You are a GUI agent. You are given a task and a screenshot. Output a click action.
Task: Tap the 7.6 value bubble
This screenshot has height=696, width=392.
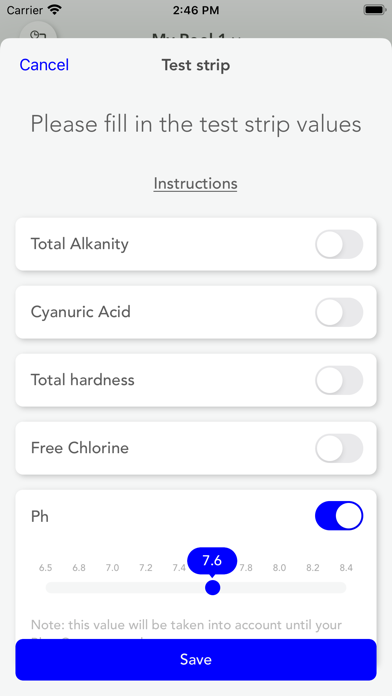tap(212, 561)
